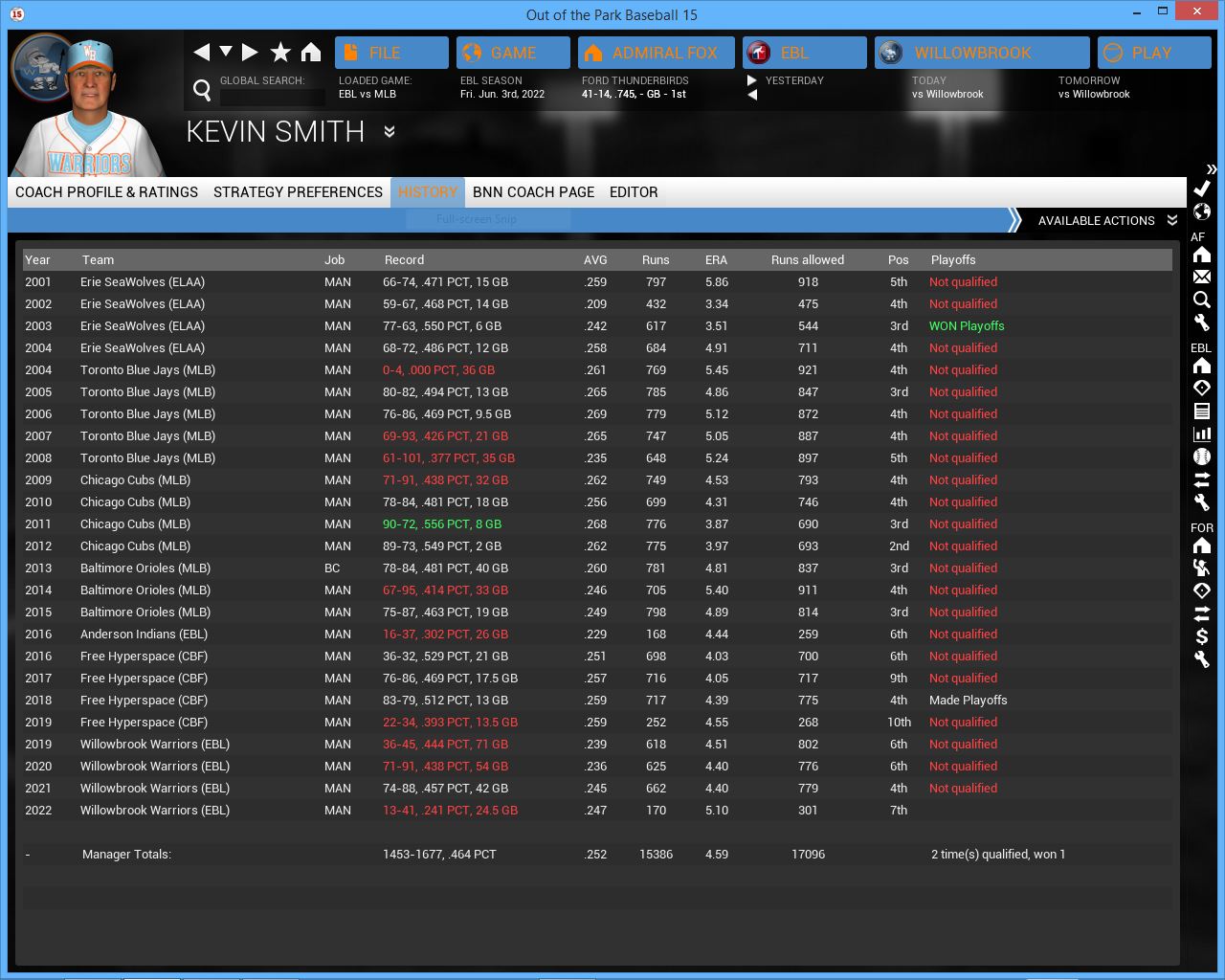
Task: Click the forward navigation arrow
Action: (x=251, y=52)
